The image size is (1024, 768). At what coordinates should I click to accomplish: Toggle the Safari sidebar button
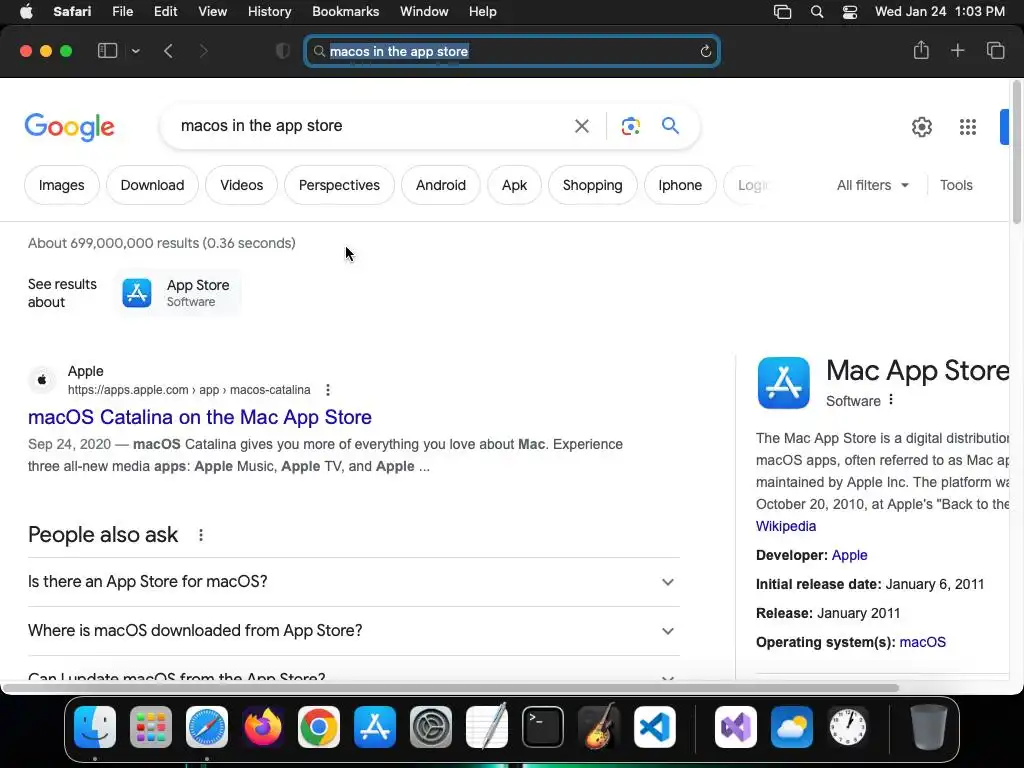tap(107, 51)
